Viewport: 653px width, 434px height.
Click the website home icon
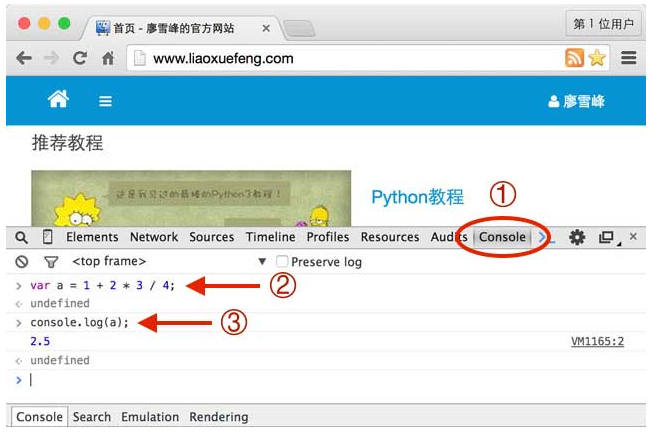[x=59, y=100]
